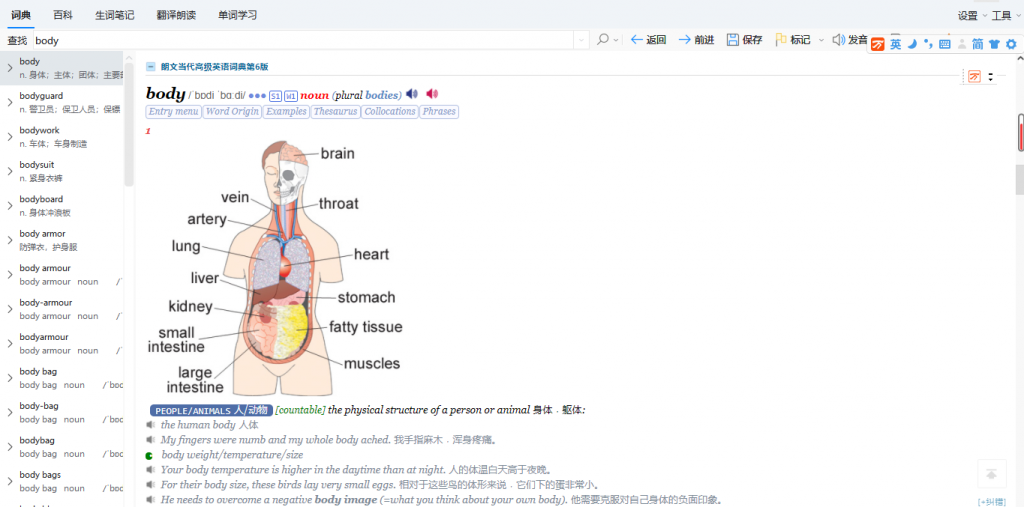Click the word list scrollbar thumb
1024x507 pixels.
129,124
